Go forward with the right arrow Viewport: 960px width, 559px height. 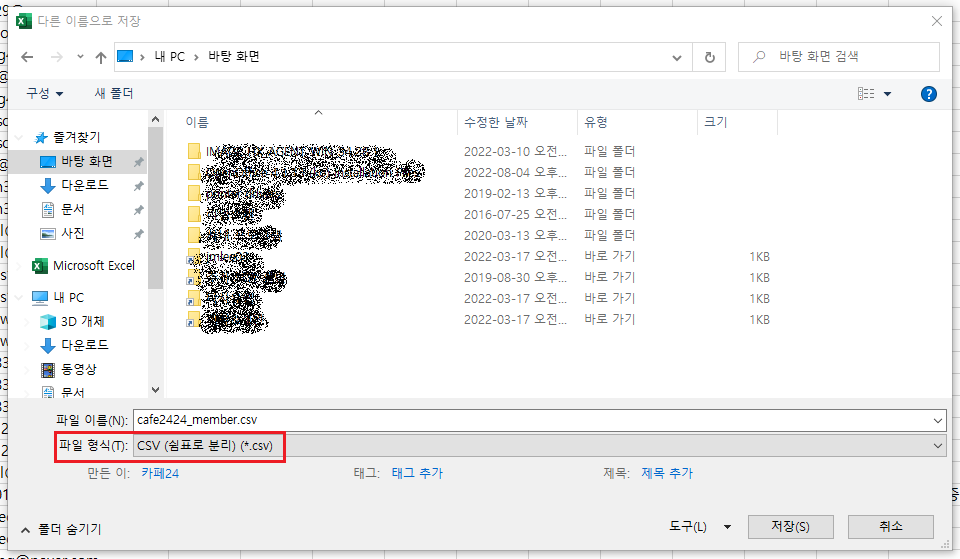pos(56,57)
